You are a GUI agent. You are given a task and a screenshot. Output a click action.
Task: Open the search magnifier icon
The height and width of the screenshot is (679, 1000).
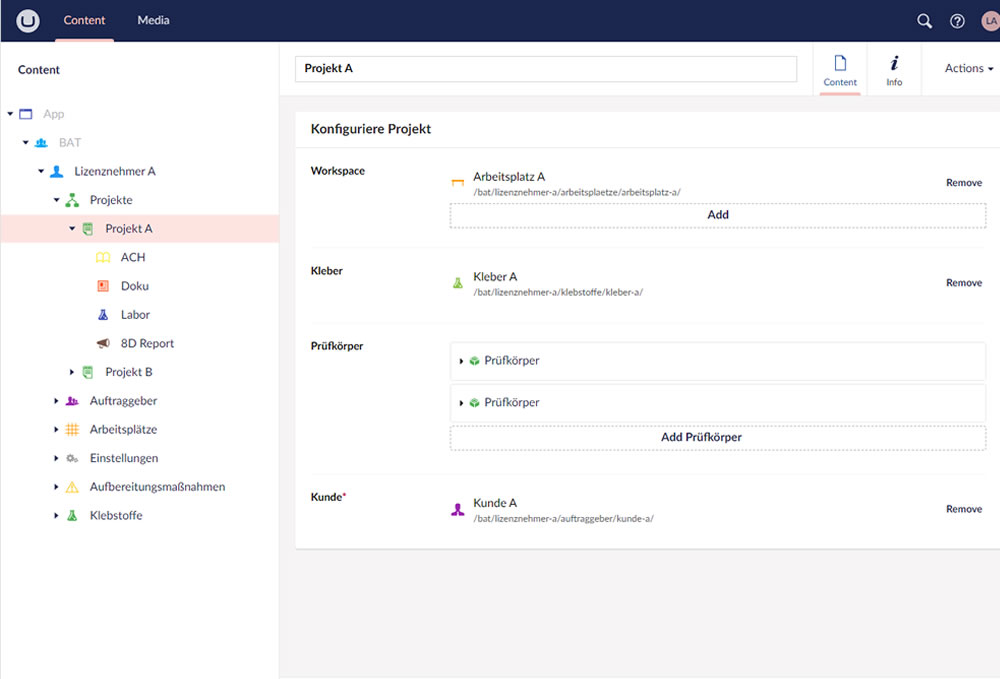coord(924,21)
